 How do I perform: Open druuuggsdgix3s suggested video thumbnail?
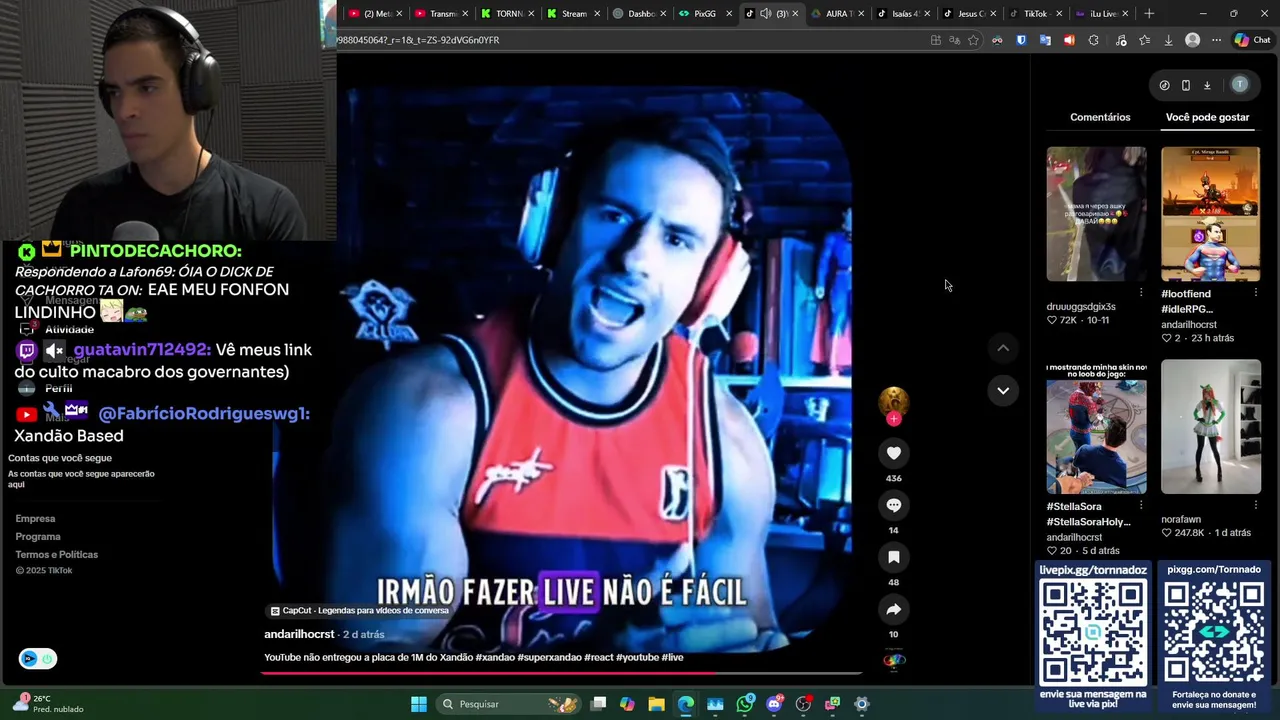1096,214
